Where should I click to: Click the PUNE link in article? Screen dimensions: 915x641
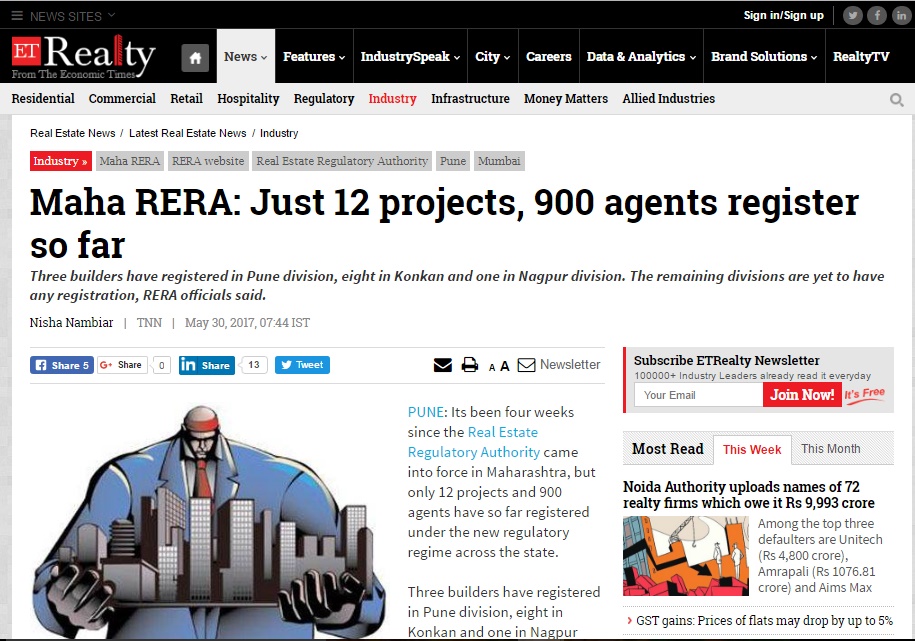click(425, 412)
